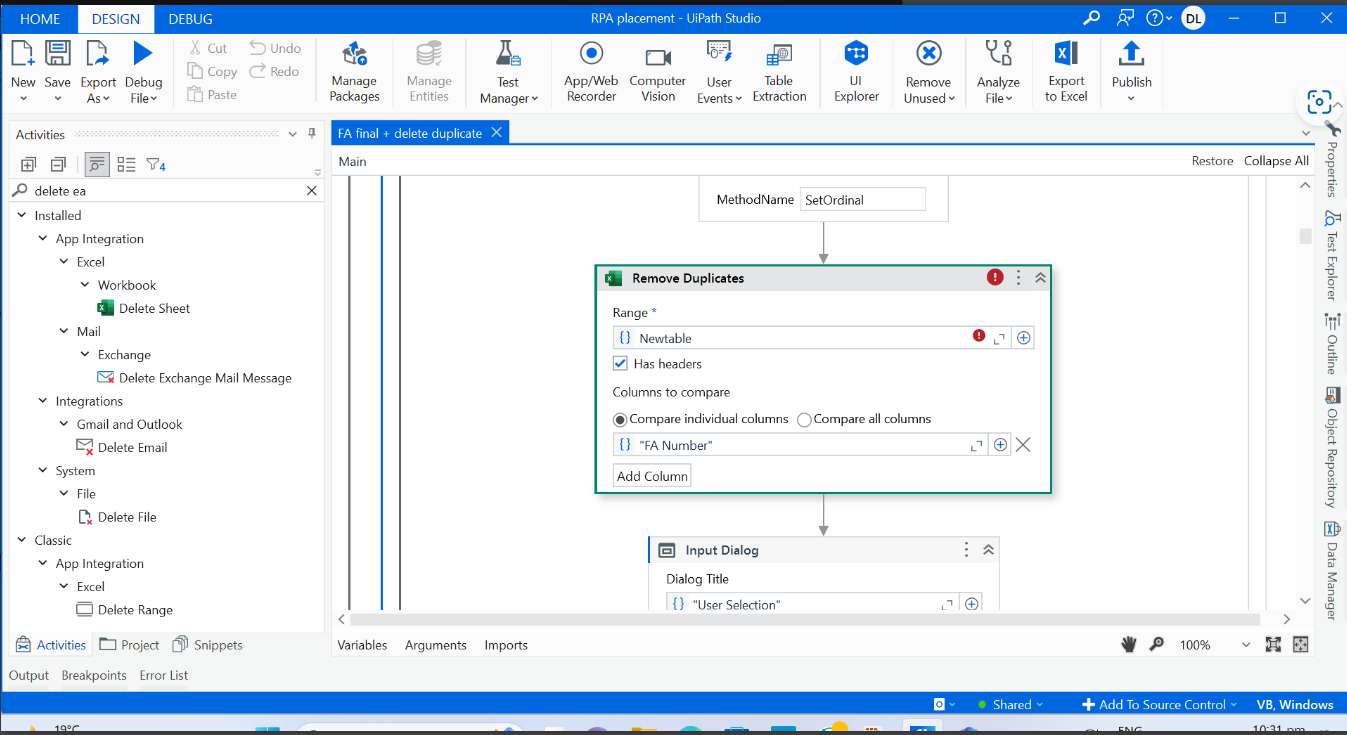This screenshot has width=1347, height=735.
Task: Click the Add Column button
Action: 652,476
